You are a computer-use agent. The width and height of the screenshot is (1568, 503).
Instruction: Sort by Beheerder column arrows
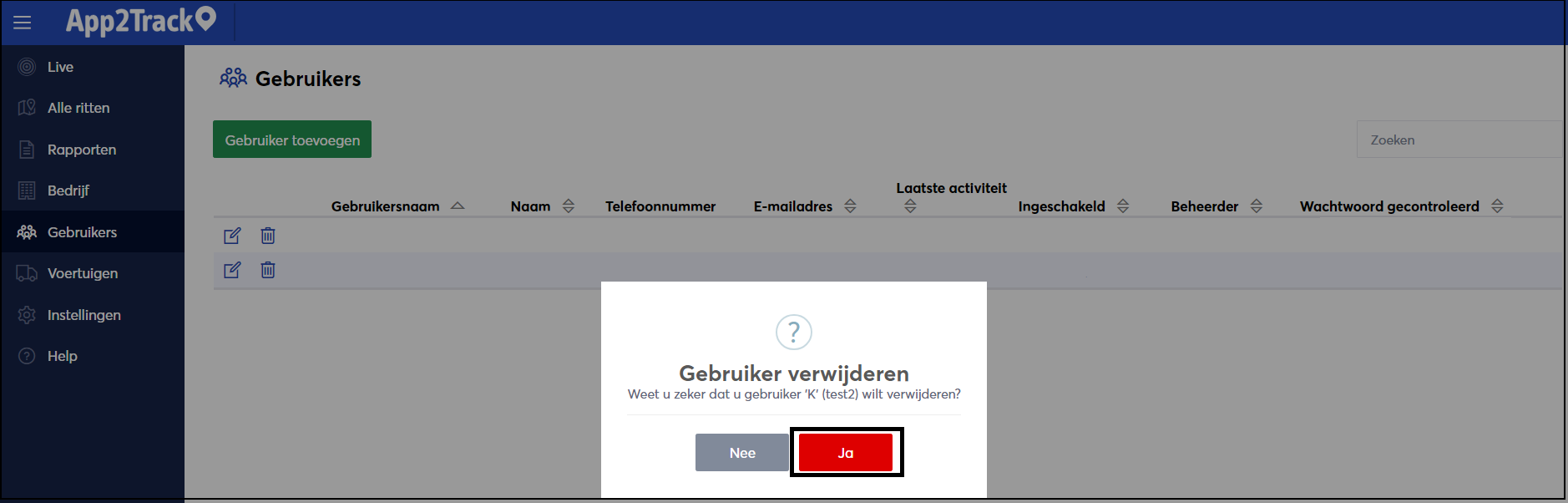coord(1257,206)
